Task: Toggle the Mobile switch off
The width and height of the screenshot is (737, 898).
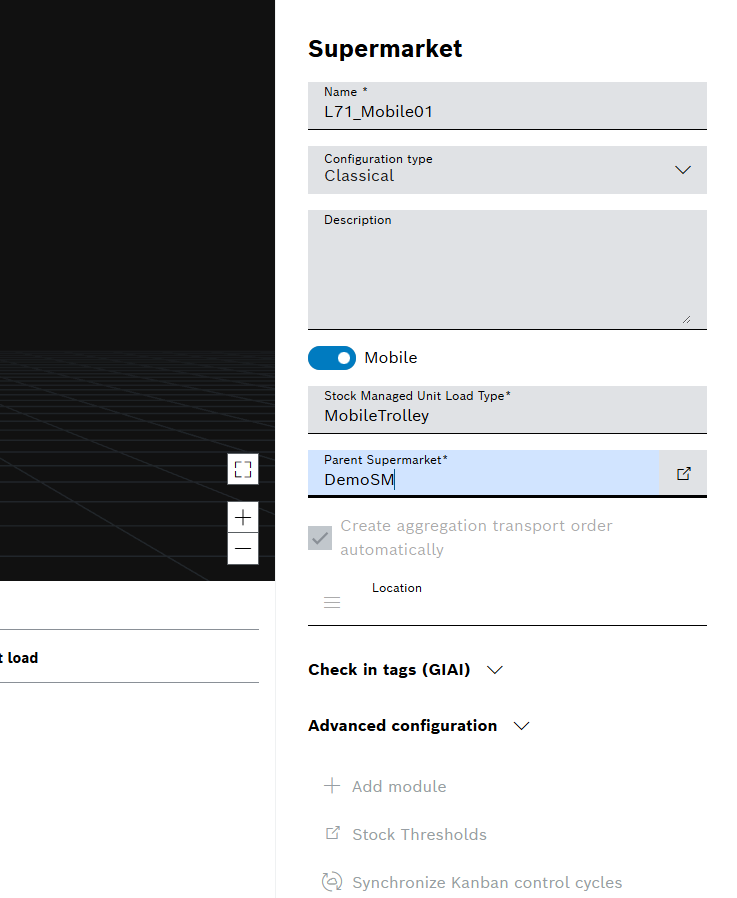Action: click(x=332, y=358)
